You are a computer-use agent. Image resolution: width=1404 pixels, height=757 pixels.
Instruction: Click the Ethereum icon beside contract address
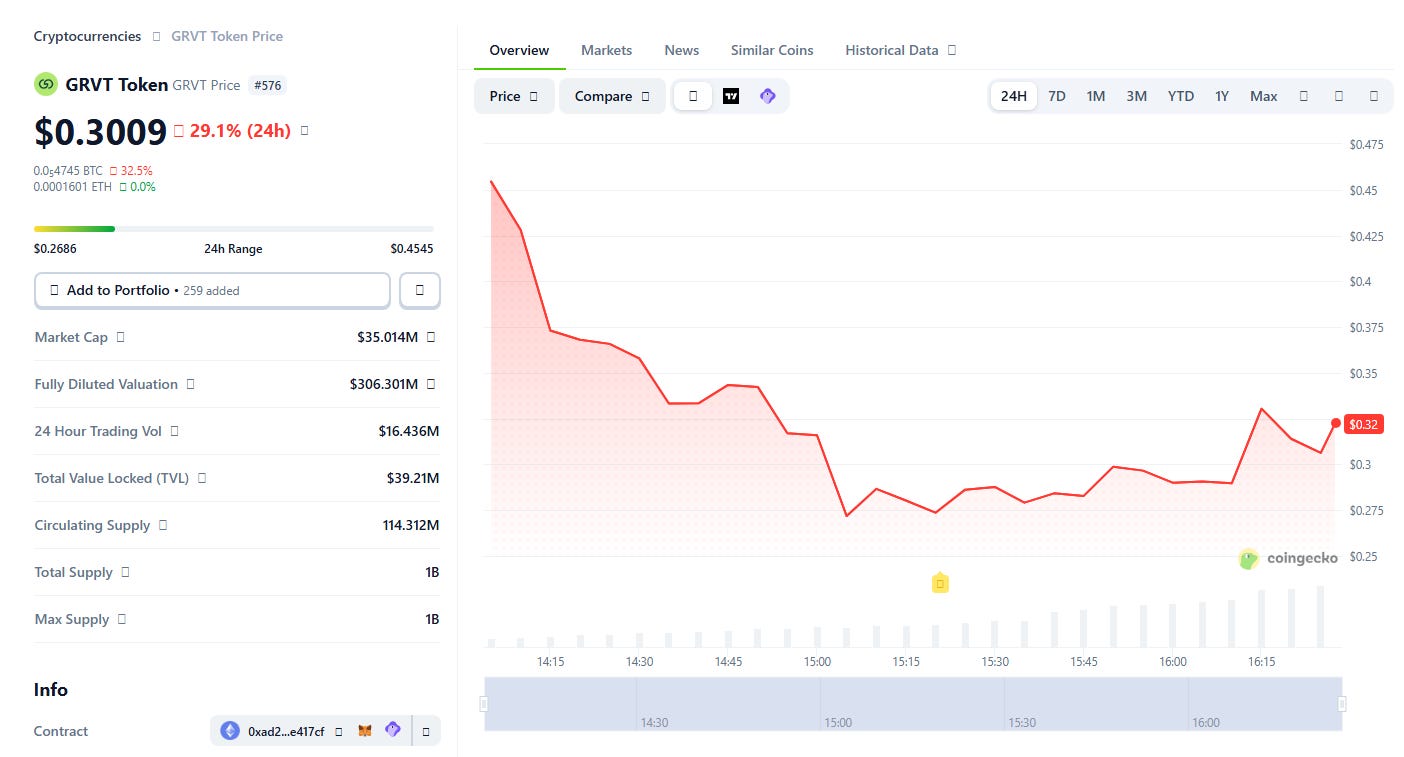tap(230, 731)
